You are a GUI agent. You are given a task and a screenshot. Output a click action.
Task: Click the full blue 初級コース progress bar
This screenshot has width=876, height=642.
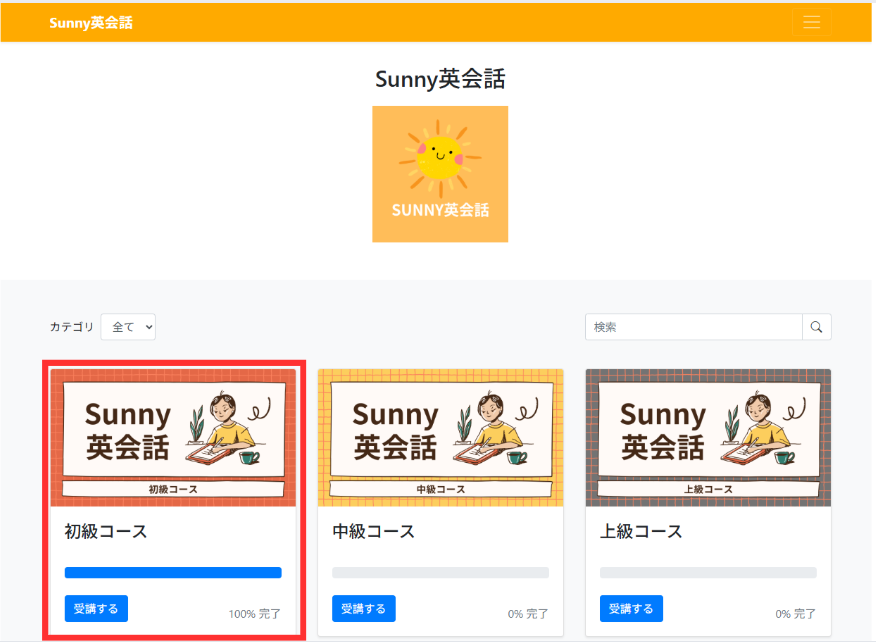click(173, 573)
